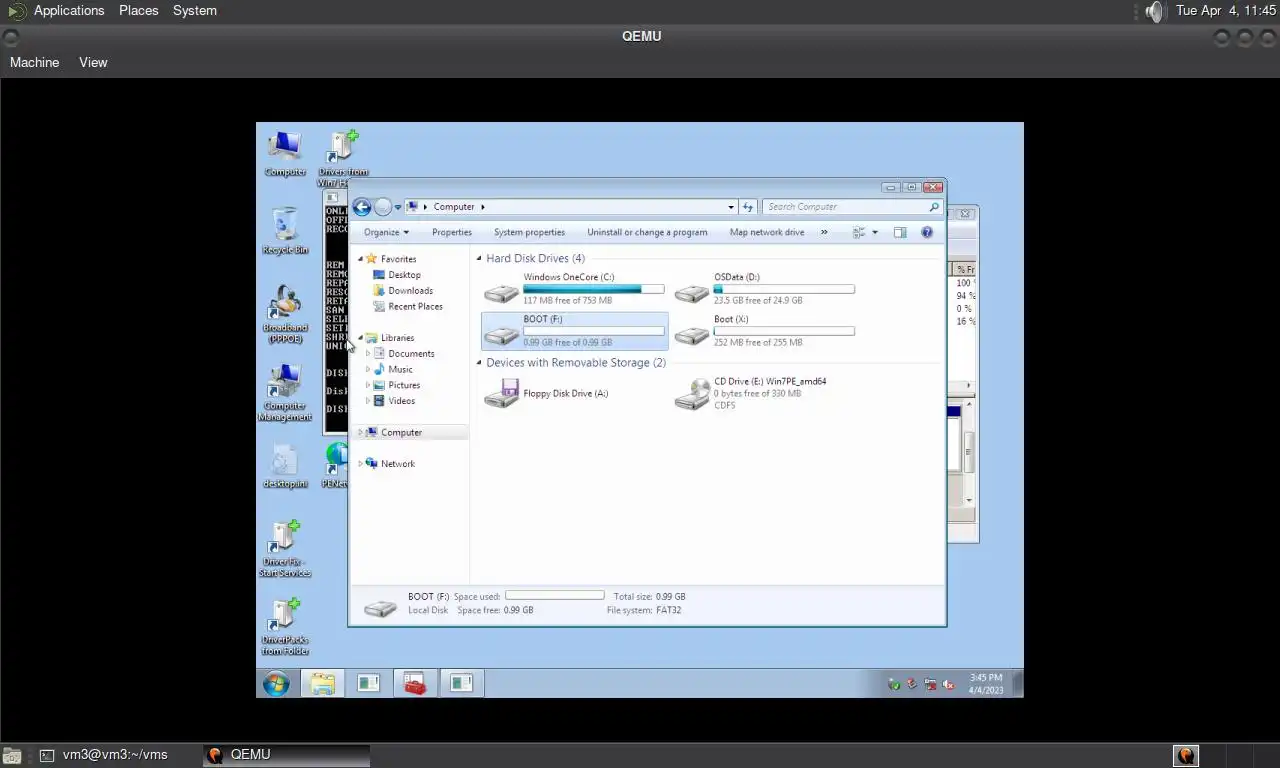Open the view options dropdown arrow
The image size is (1280, 768).
point(875,232)
